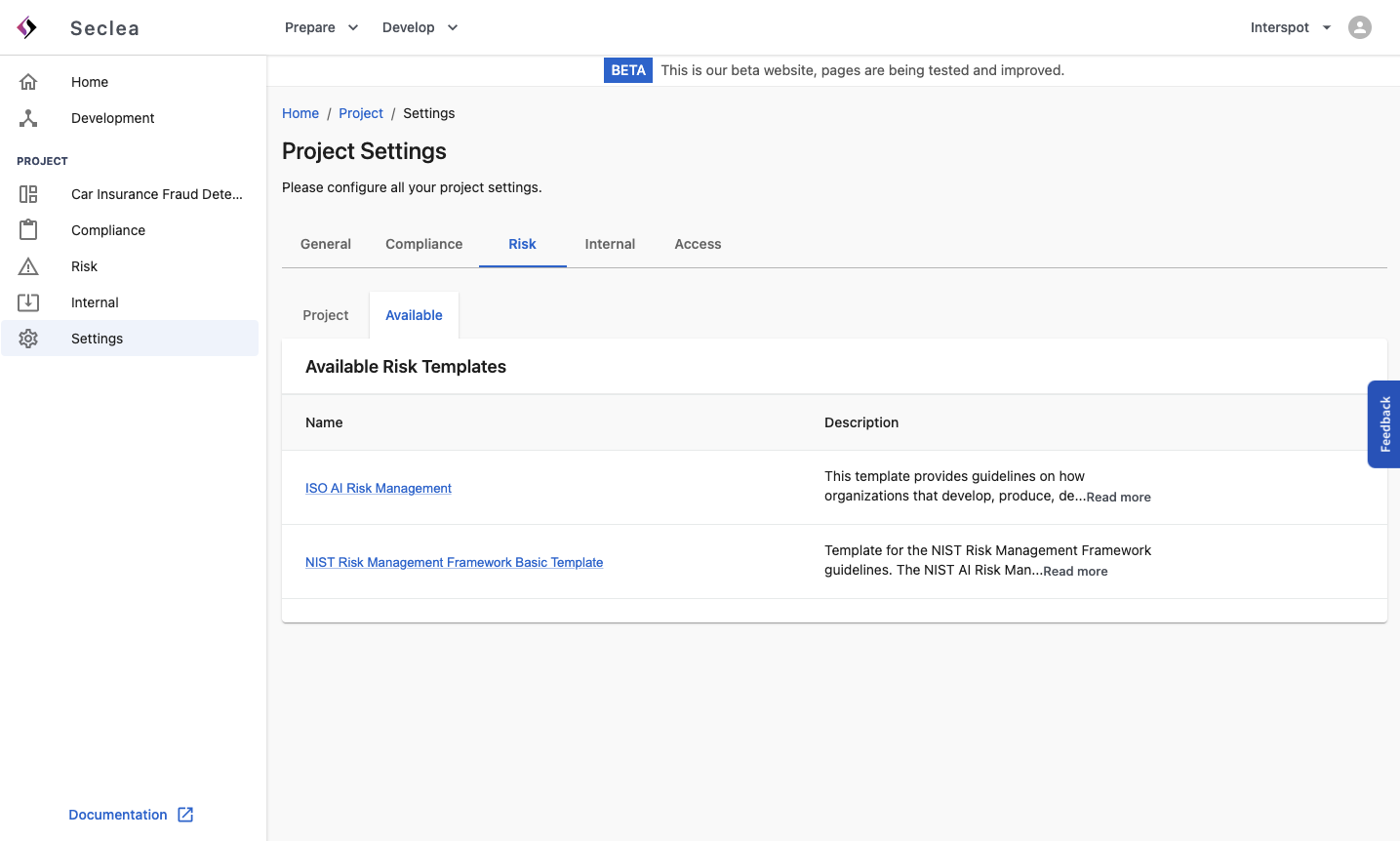Screen dimensions: 1400x841
Task: Open the Interspot organization dropdown
Action: click(1290, 27)
